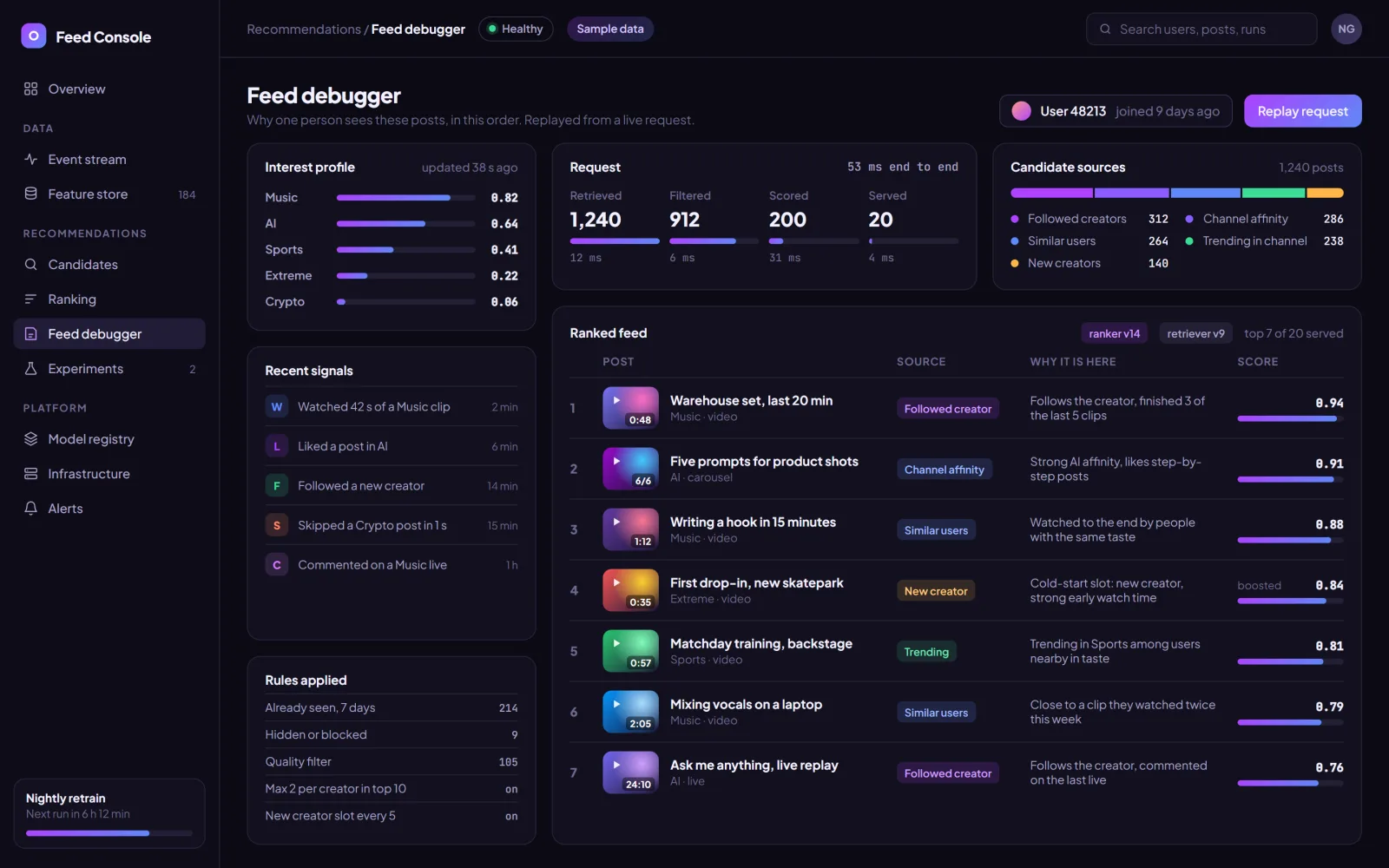Open the NG profile avatar
Image resolution: width=1389 pixels, height=868 pixels.
pos(1346,29)
